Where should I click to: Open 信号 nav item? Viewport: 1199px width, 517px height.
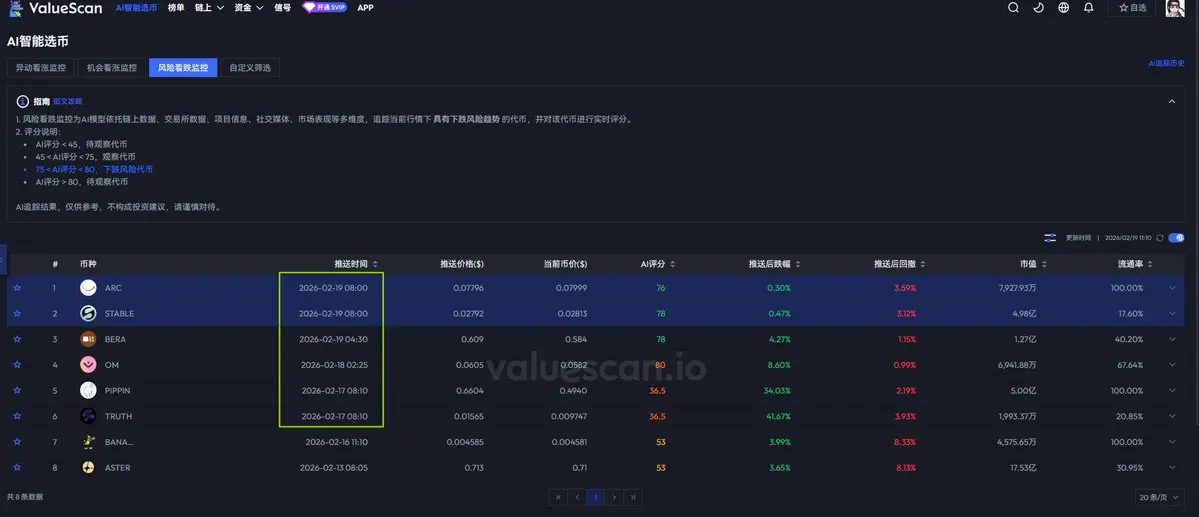point(282,8)
